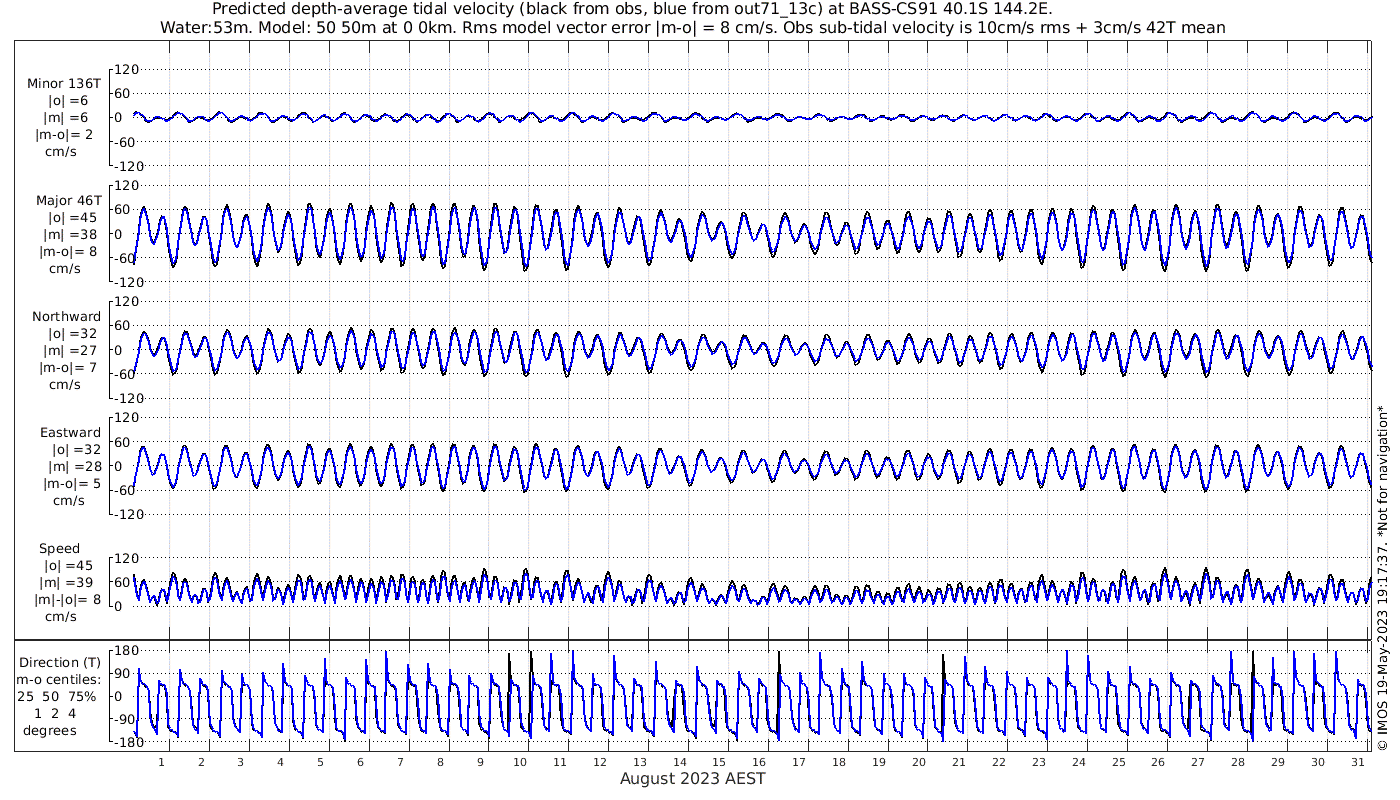Image resolution: width=1400 pixels, height=800 pixels.
Task: Click the '25 50 75%' centile header
Action: (58, 696)
